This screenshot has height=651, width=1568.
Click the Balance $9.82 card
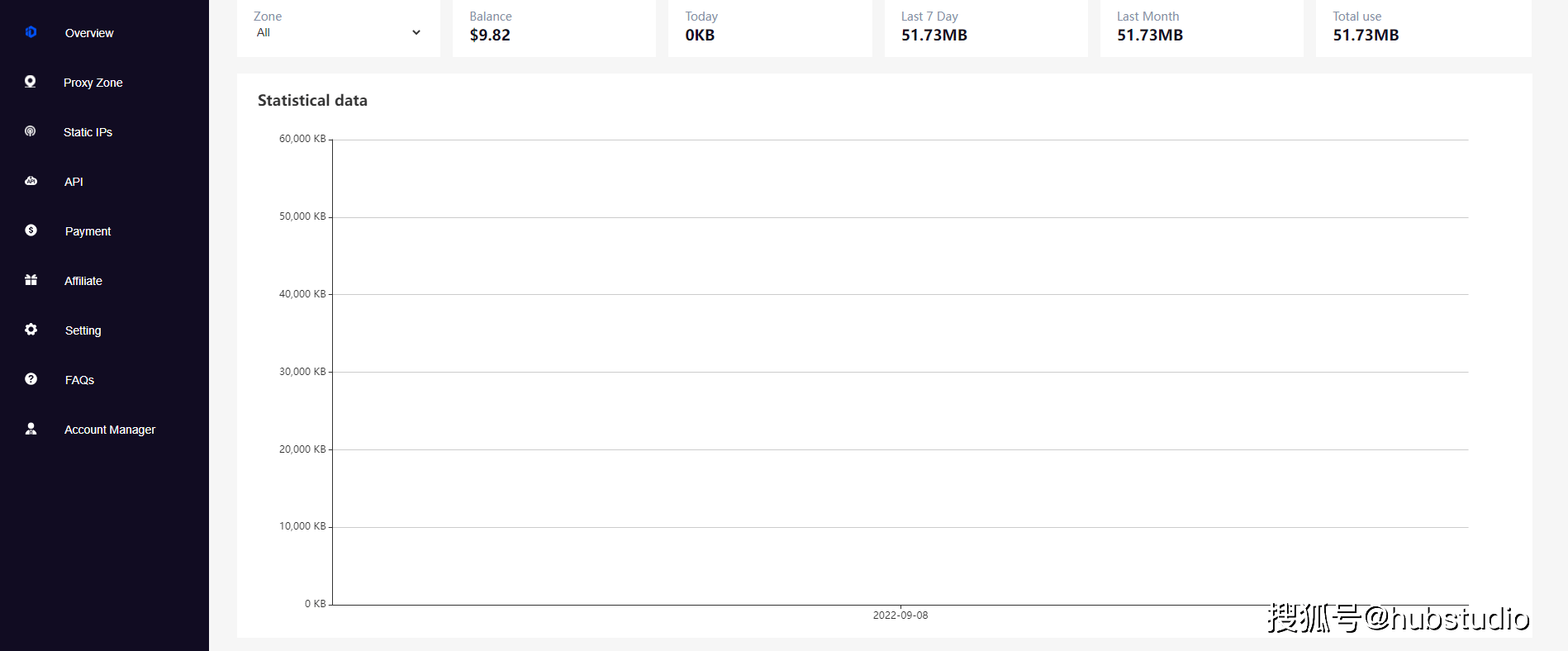pos(554,27)
